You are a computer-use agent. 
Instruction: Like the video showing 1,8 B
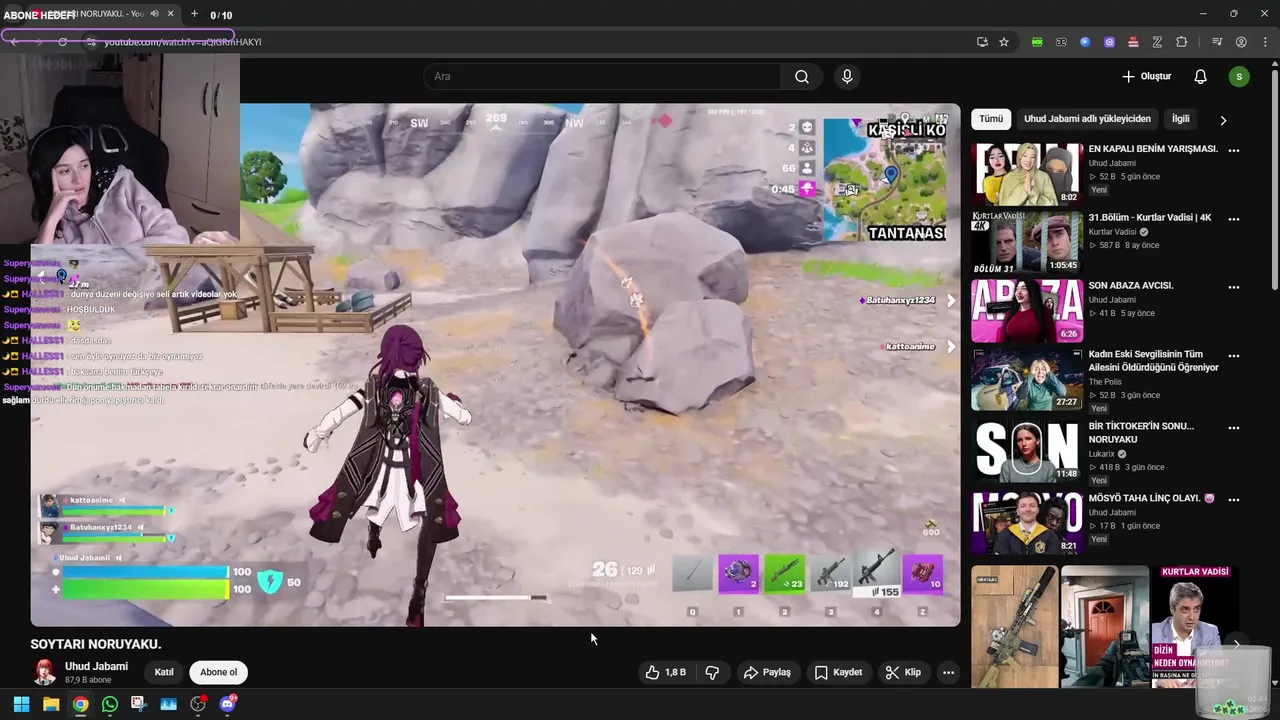point(666,672)
